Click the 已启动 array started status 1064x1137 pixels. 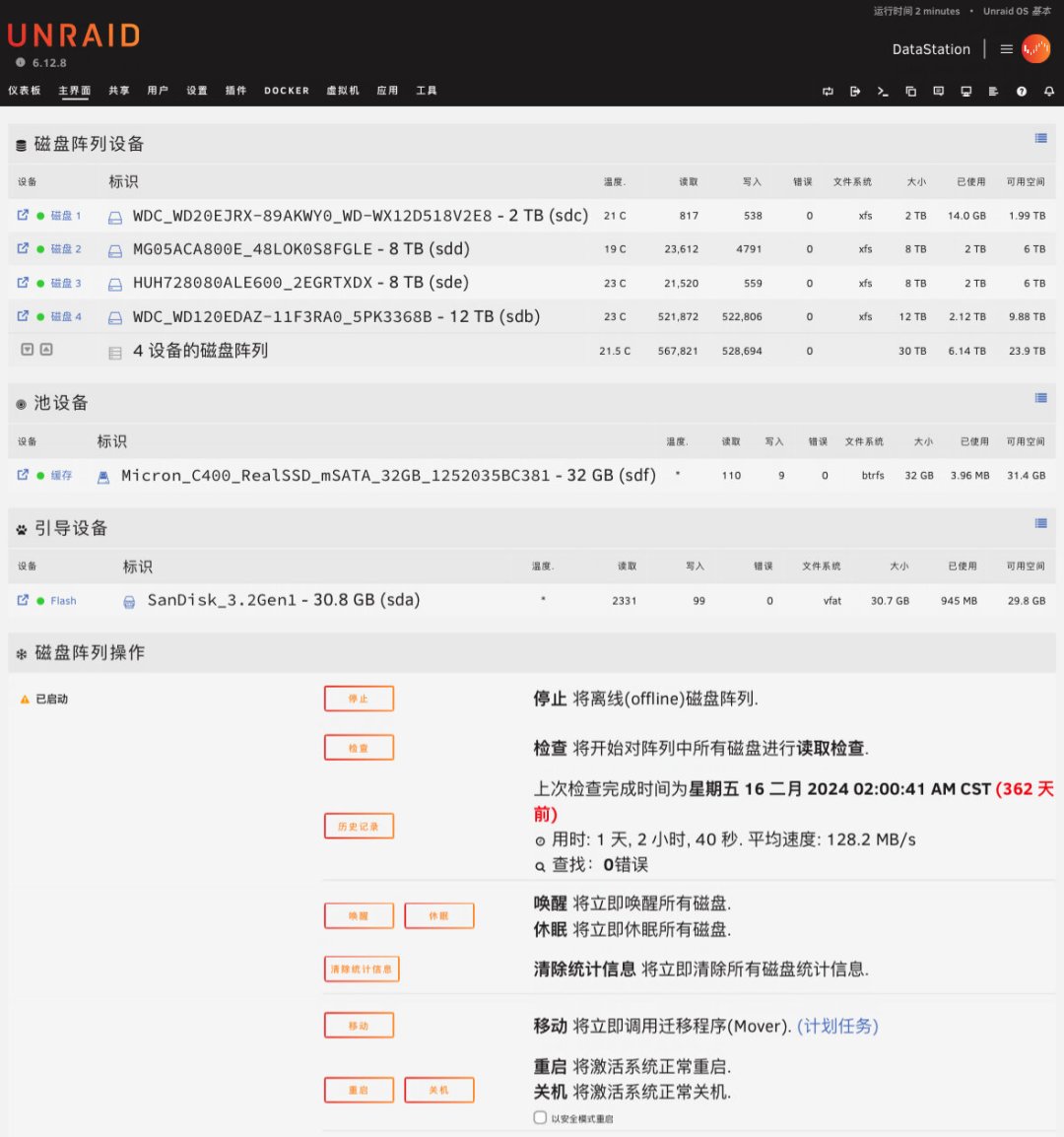coord(51,699)
